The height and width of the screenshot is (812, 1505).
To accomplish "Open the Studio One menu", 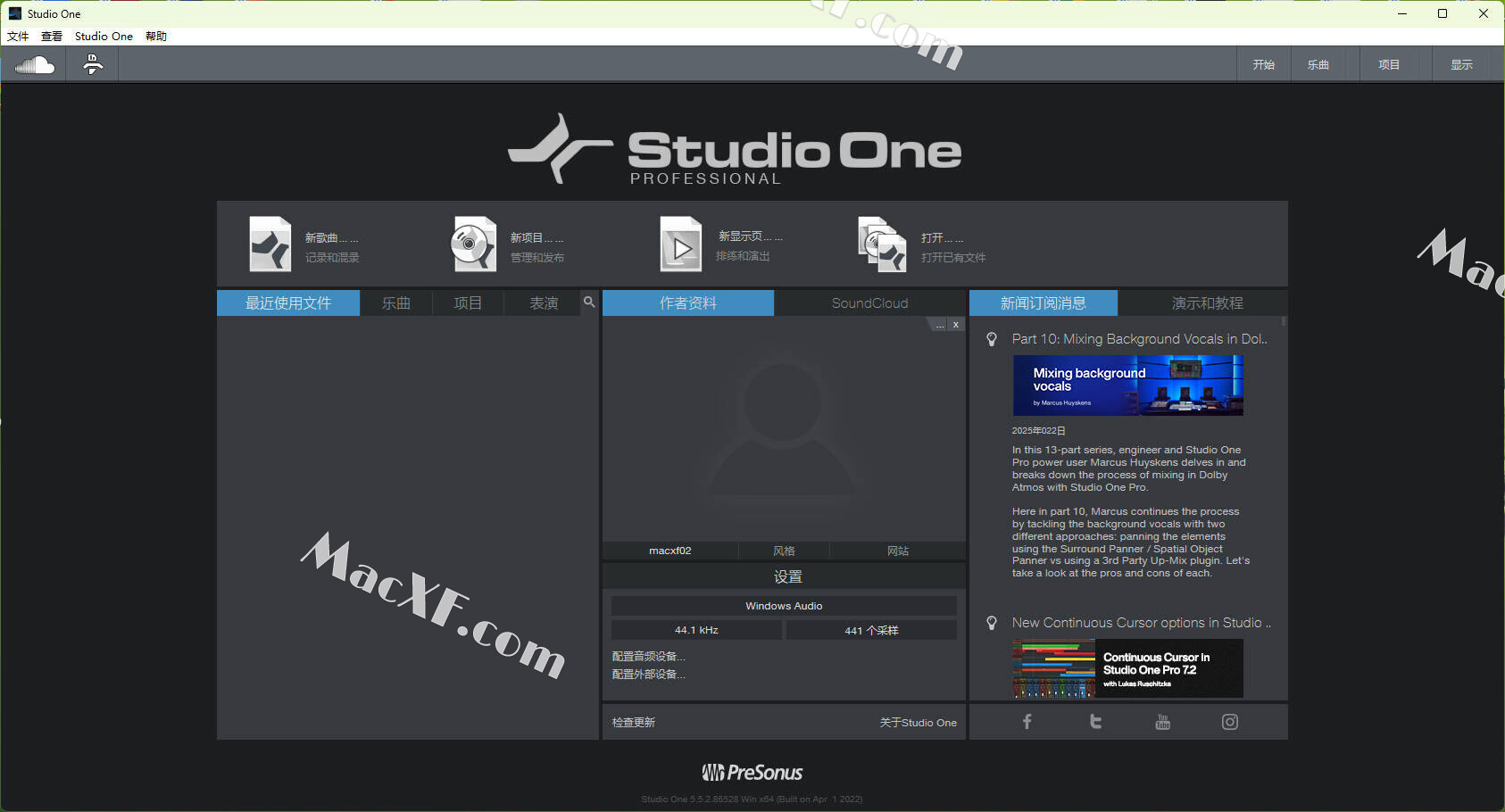I will (104, 37).
